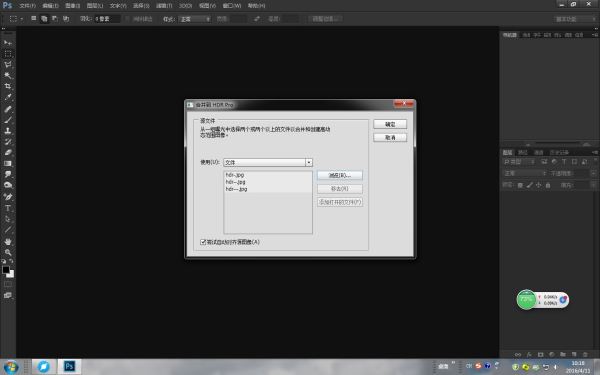This screenshot has height=375, width=600.
Task: Click the link layers icon at panel bottom
Action: tap(518, 355)
